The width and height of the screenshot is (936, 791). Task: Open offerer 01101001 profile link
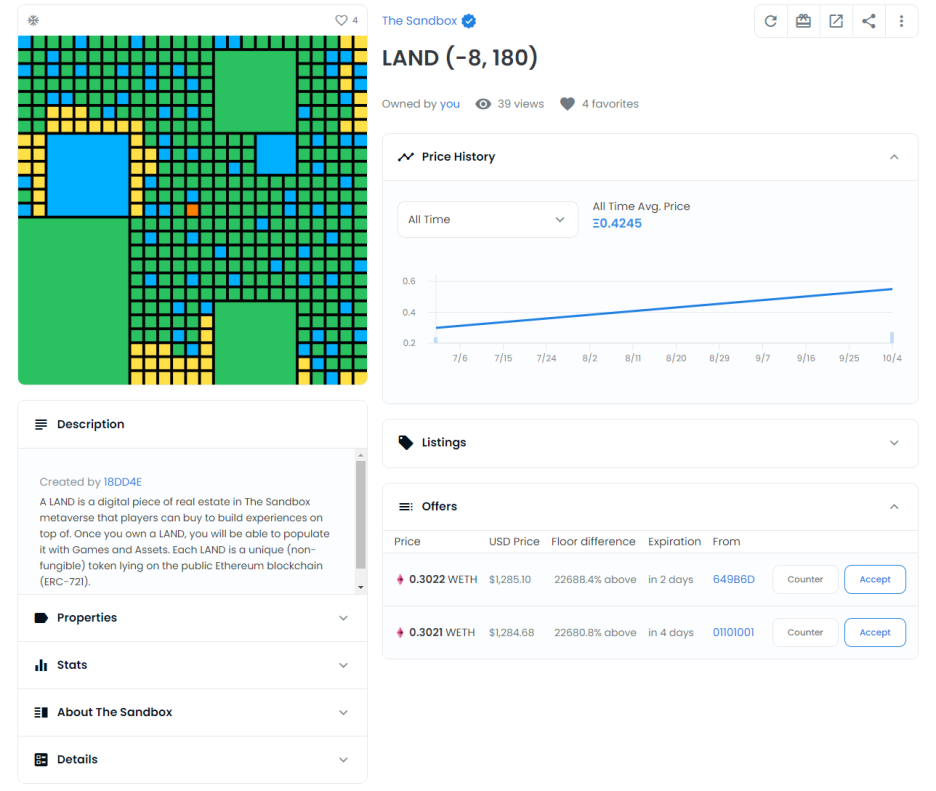[733, 633]
